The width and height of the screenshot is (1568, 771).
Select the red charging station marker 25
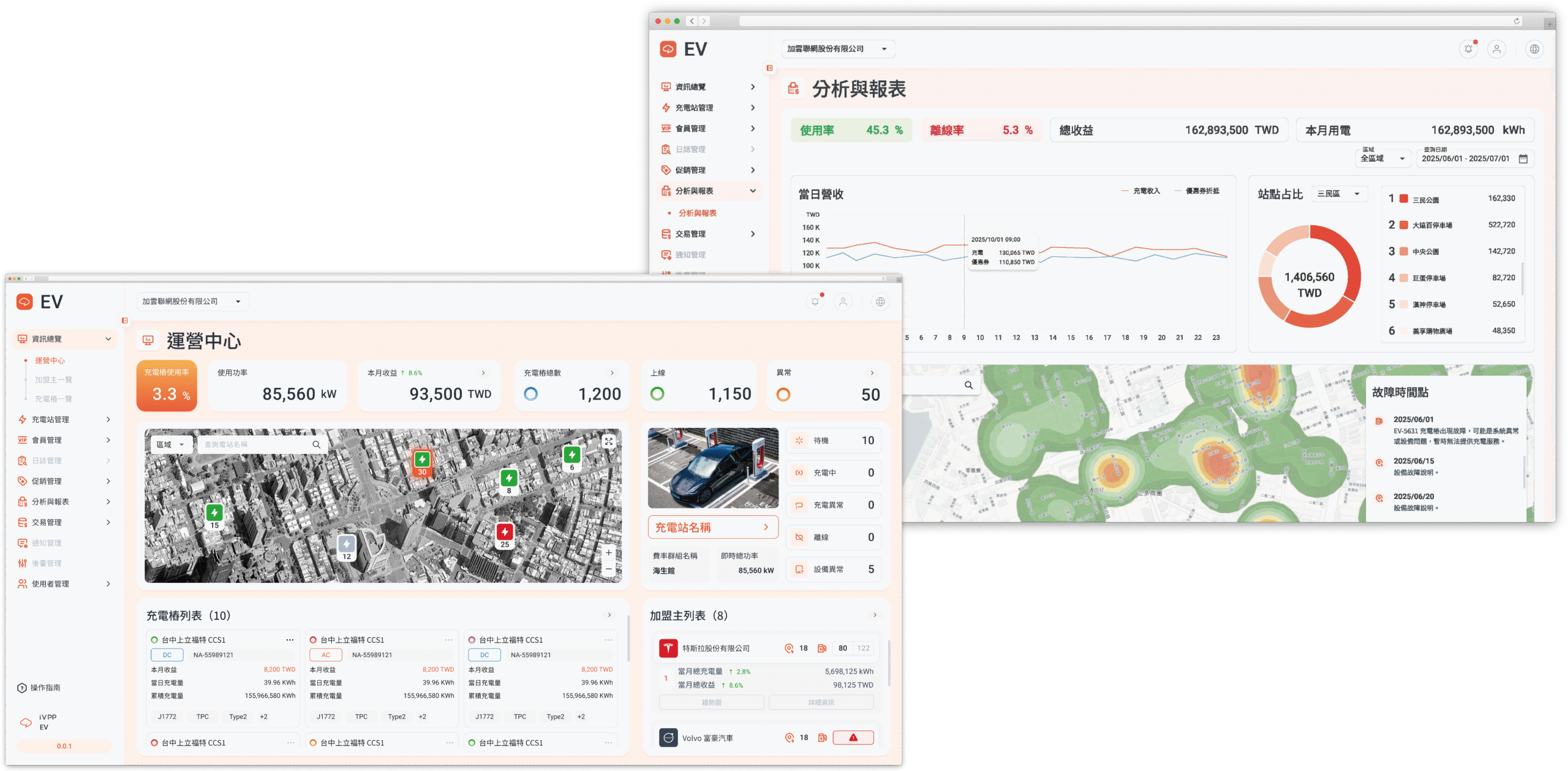click(x=505, y=534)
